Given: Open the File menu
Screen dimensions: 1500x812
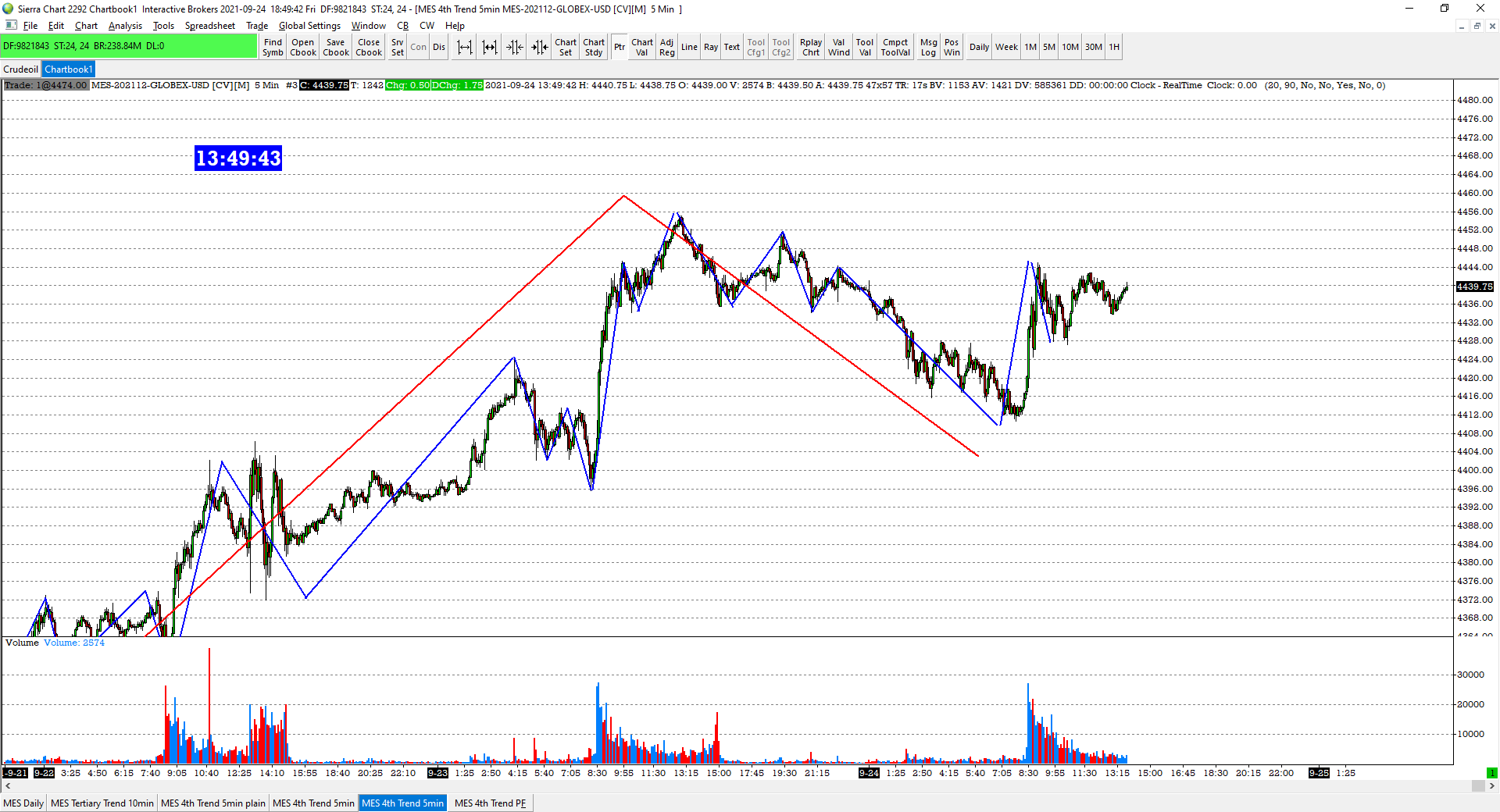Looking at the screenshot, I should [30, 26].
